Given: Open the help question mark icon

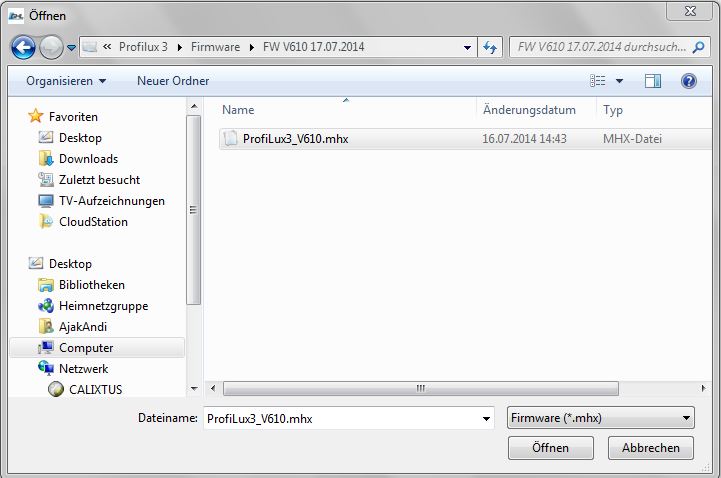Looking at the screenshot, I should 689,81.
